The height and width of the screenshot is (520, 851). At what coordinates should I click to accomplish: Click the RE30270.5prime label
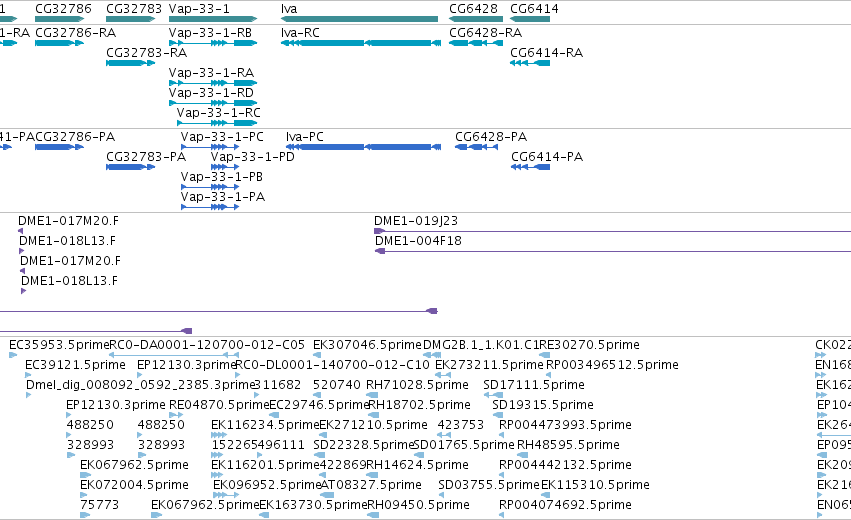coord(589,345)
